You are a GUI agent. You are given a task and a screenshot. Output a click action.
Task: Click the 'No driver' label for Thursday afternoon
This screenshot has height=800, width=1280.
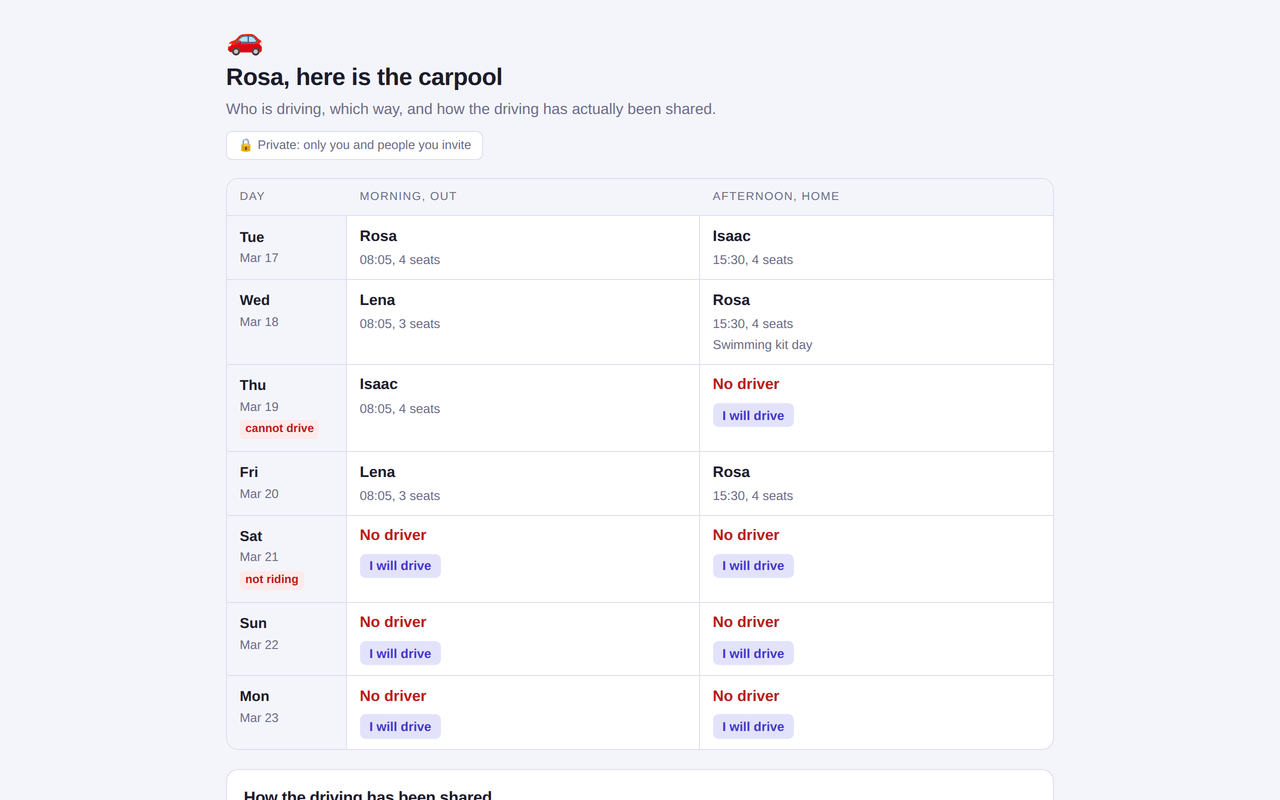coord(746,384)
